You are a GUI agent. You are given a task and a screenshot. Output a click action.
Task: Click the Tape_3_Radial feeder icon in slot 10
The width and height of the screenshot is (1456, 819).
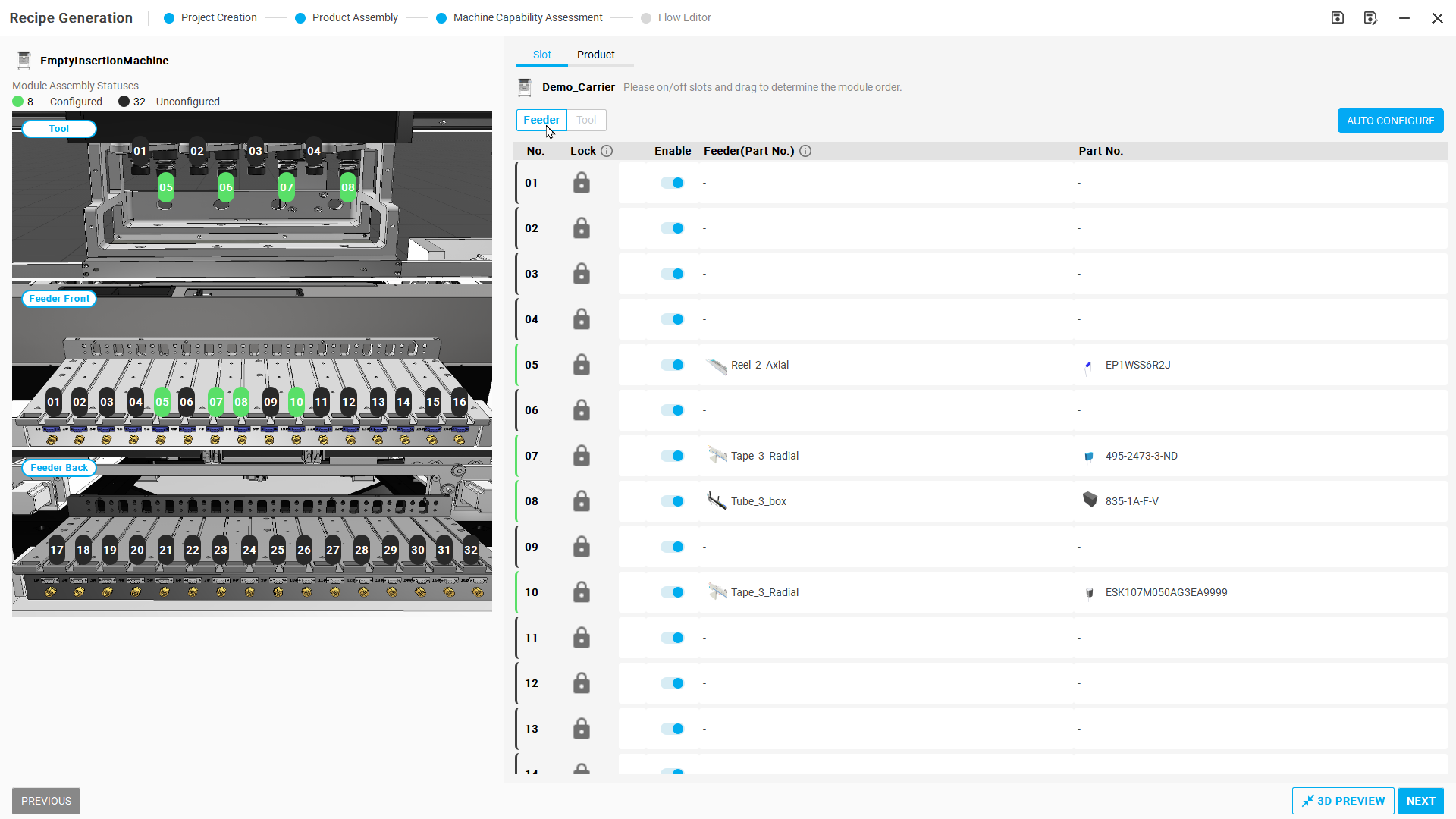pos(717,592)
